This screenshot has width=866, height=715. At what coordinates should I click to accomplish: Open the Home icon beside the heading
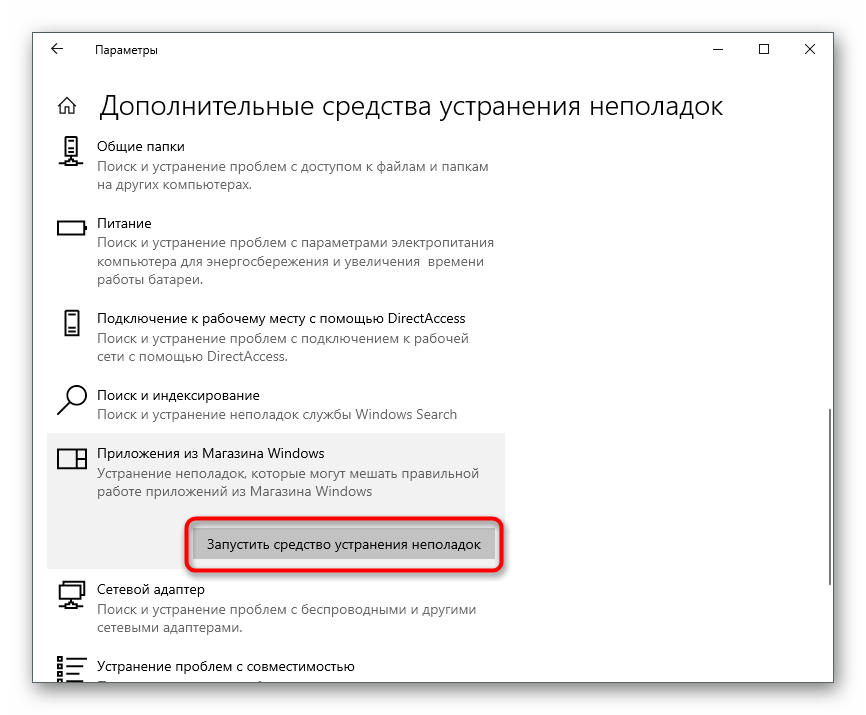point(67,105)
